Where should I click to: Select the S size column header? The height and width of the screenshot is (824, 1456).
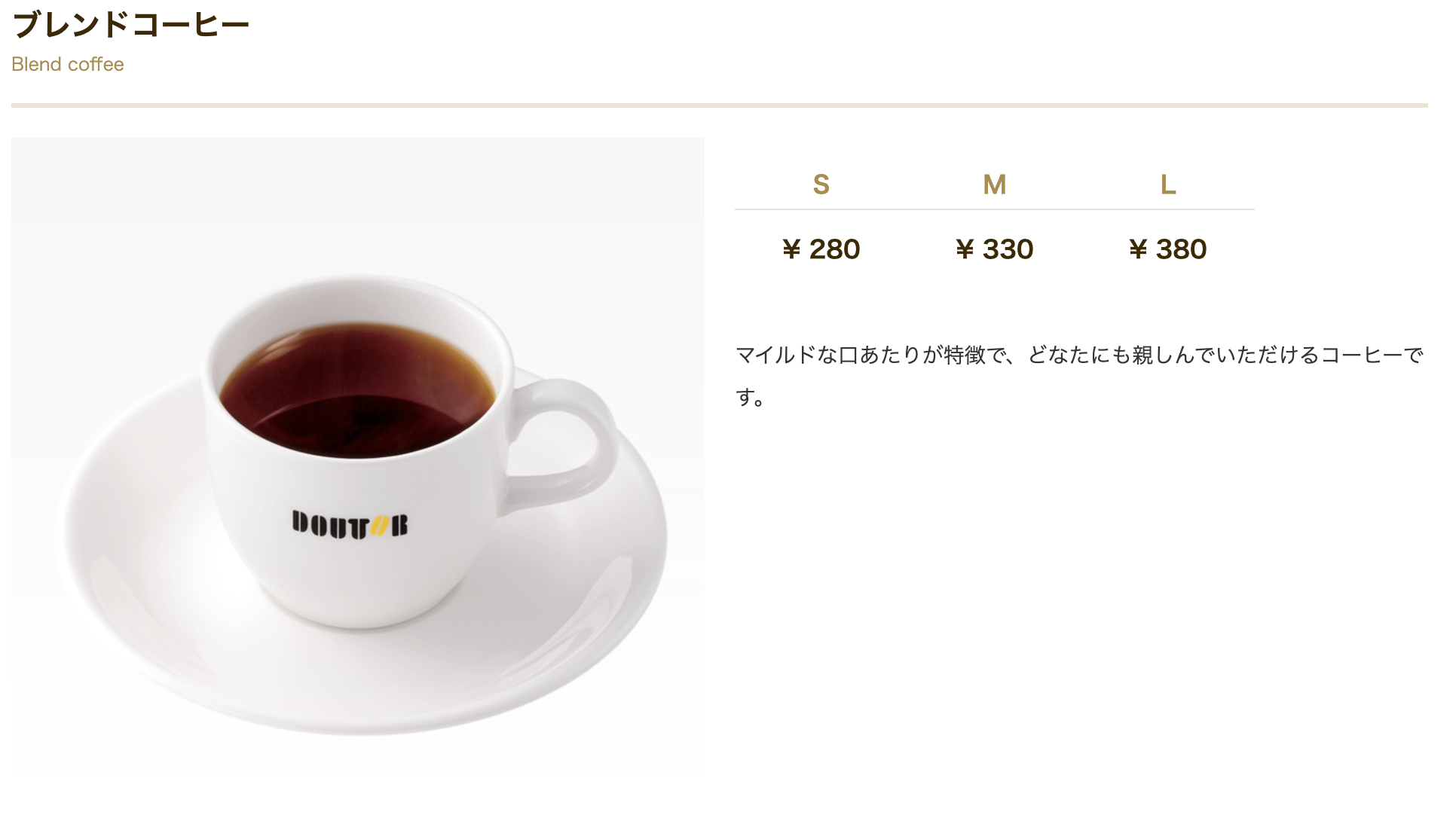[821, 185]
